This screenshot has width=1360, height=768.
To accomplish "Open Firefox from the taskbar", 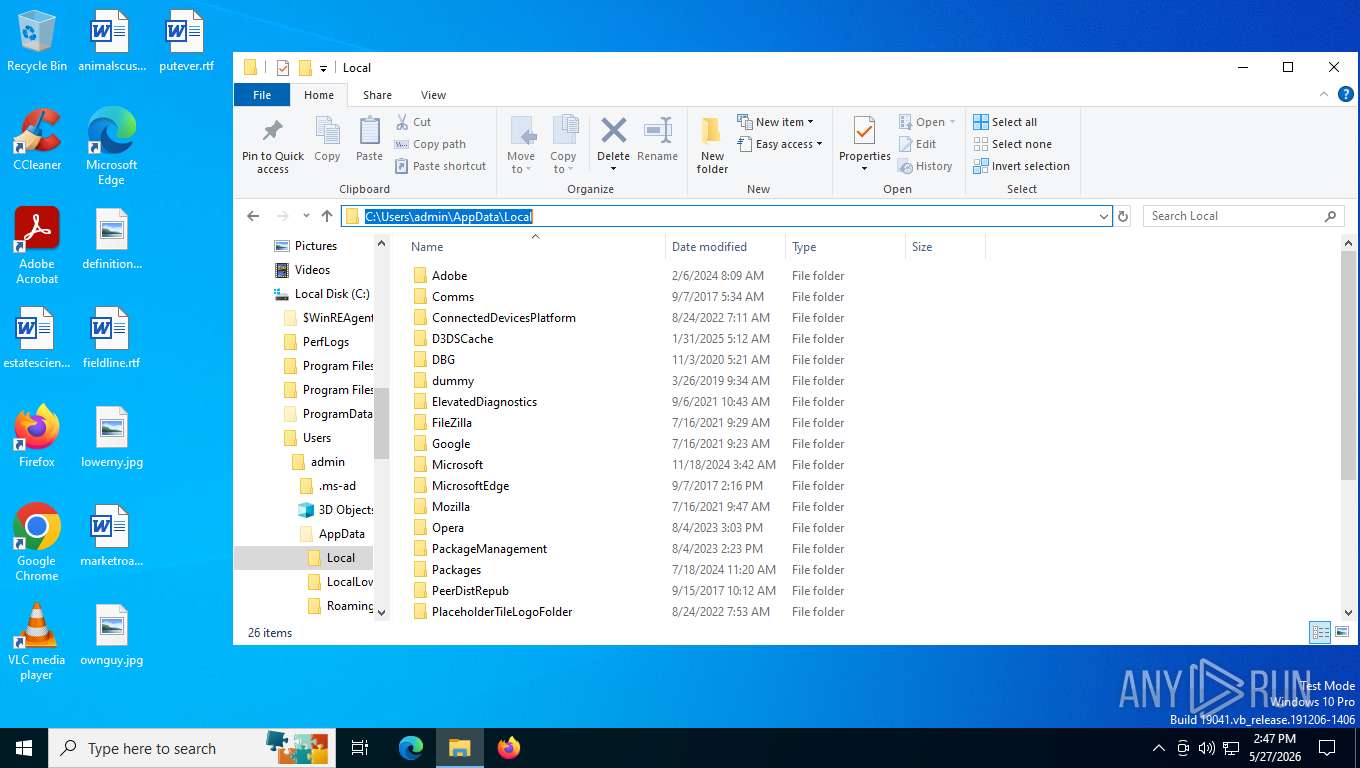I will [509, 748].
